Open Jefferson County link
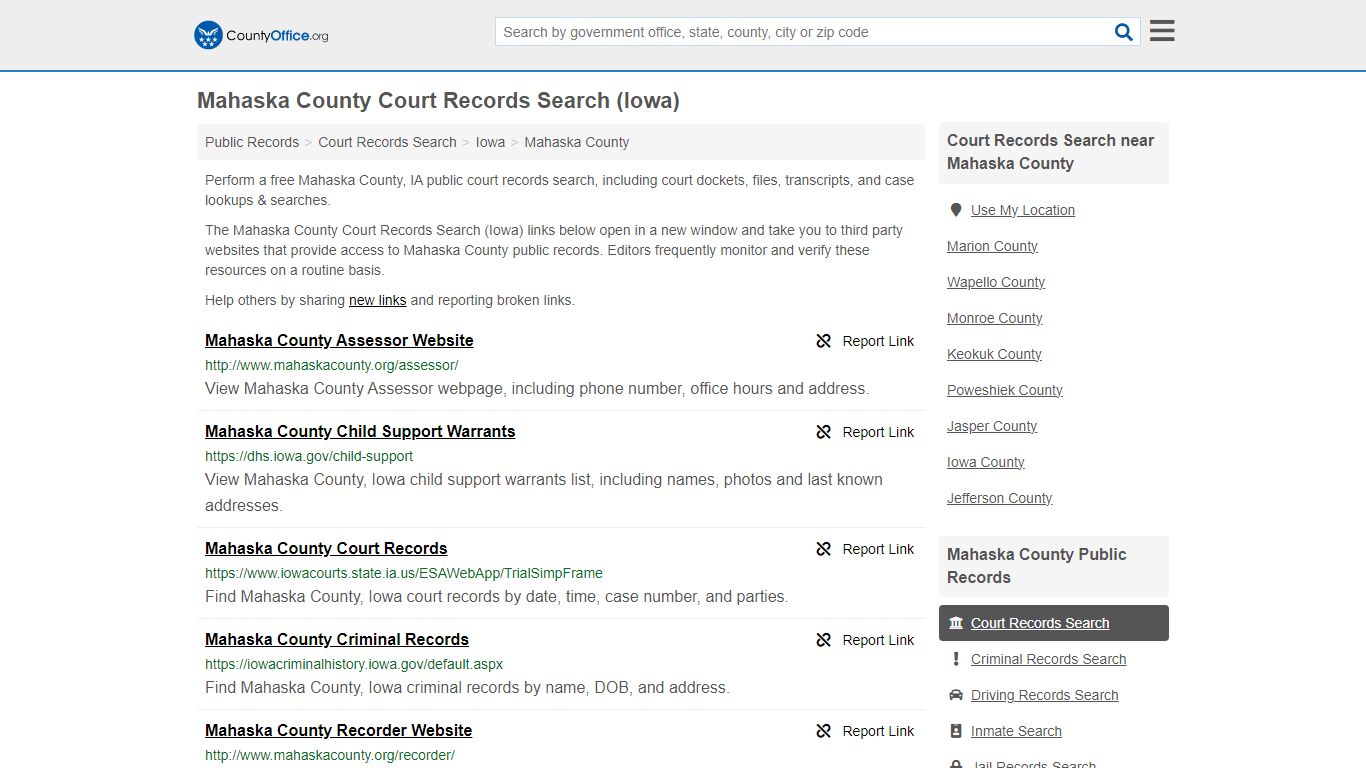The image size is (1366, 768). [1000, 498]
